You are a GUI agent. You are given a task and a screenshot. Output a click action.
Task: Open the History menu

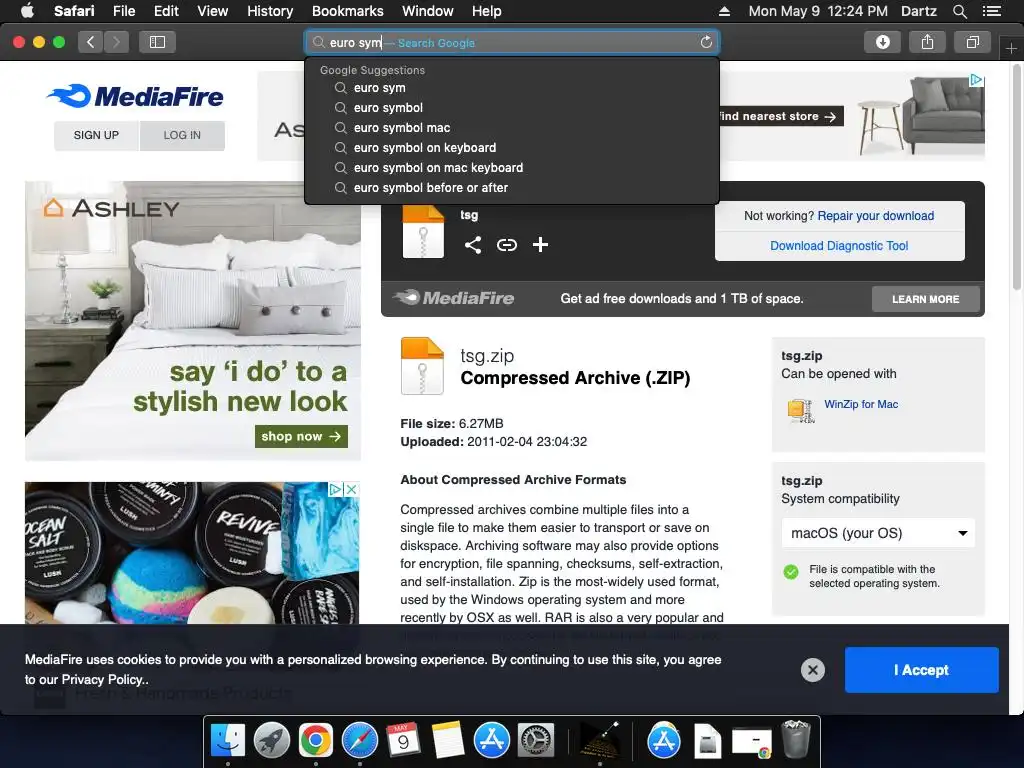coord(270,11)
